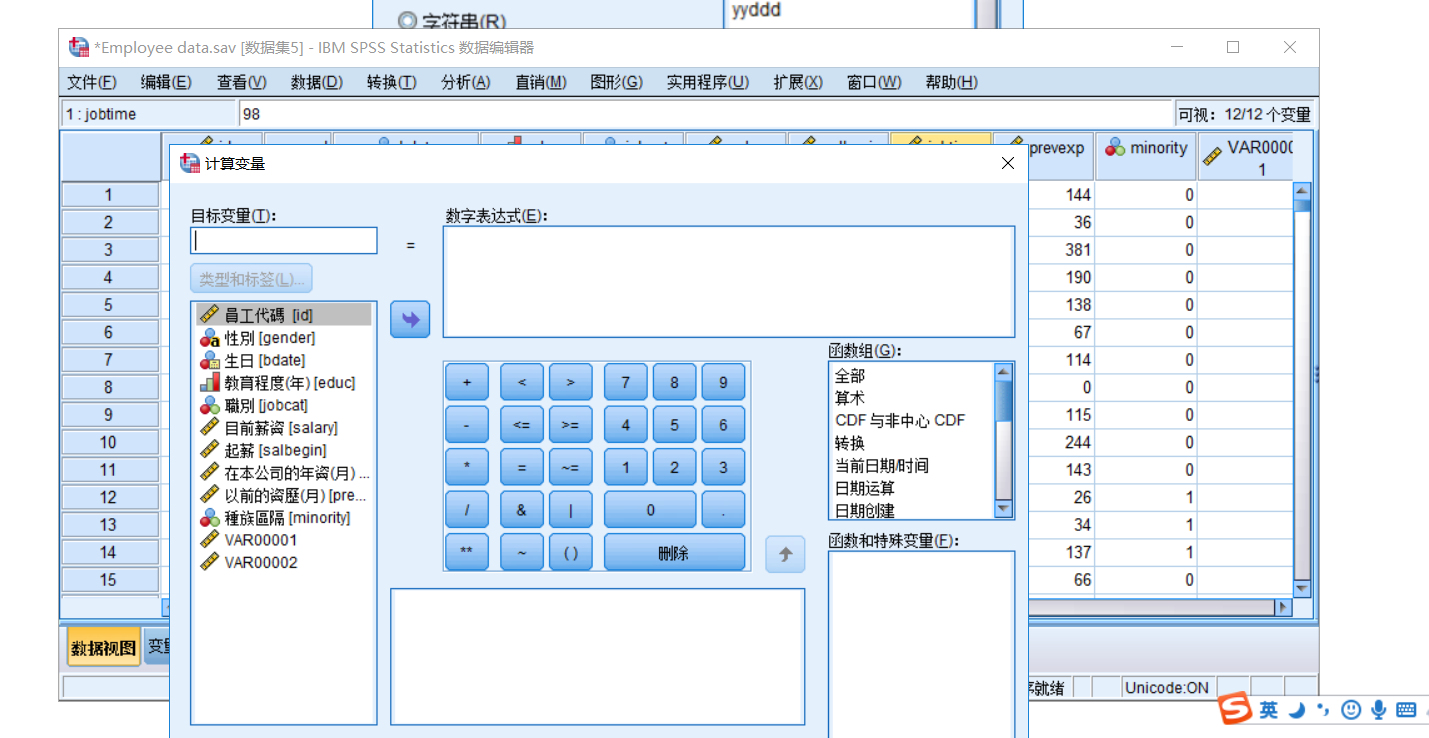Screen dimensions: 1429x738
Task: Click inside the 目标变量 input field
Action: [x=283, y=240]
